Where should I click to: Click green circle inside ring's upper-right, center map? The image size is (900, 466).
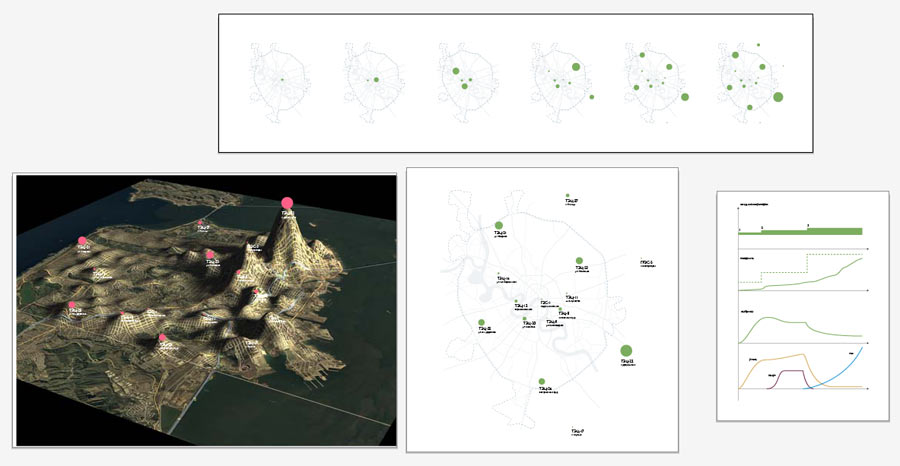click(x=579, y=261)
